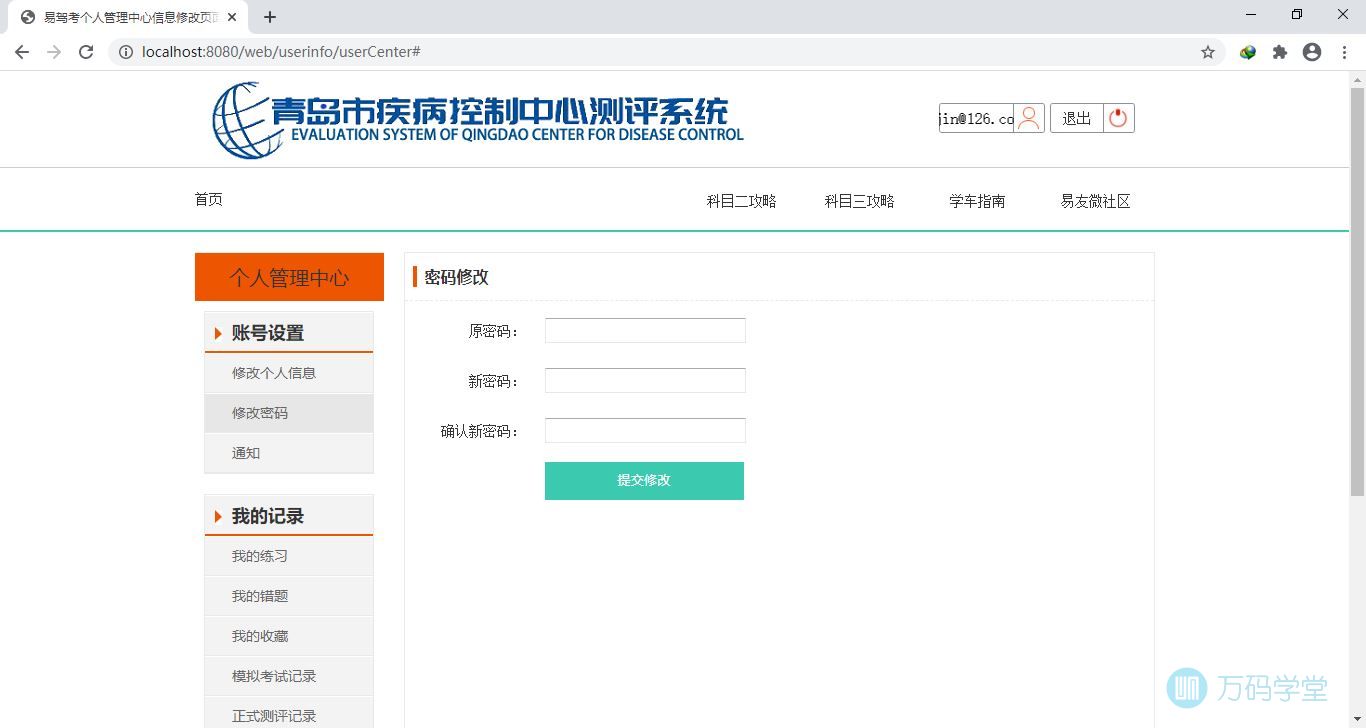This screenshot has height=728, width=1366.
Task: Open 我的收藏 records
Action: pos(289,636)
